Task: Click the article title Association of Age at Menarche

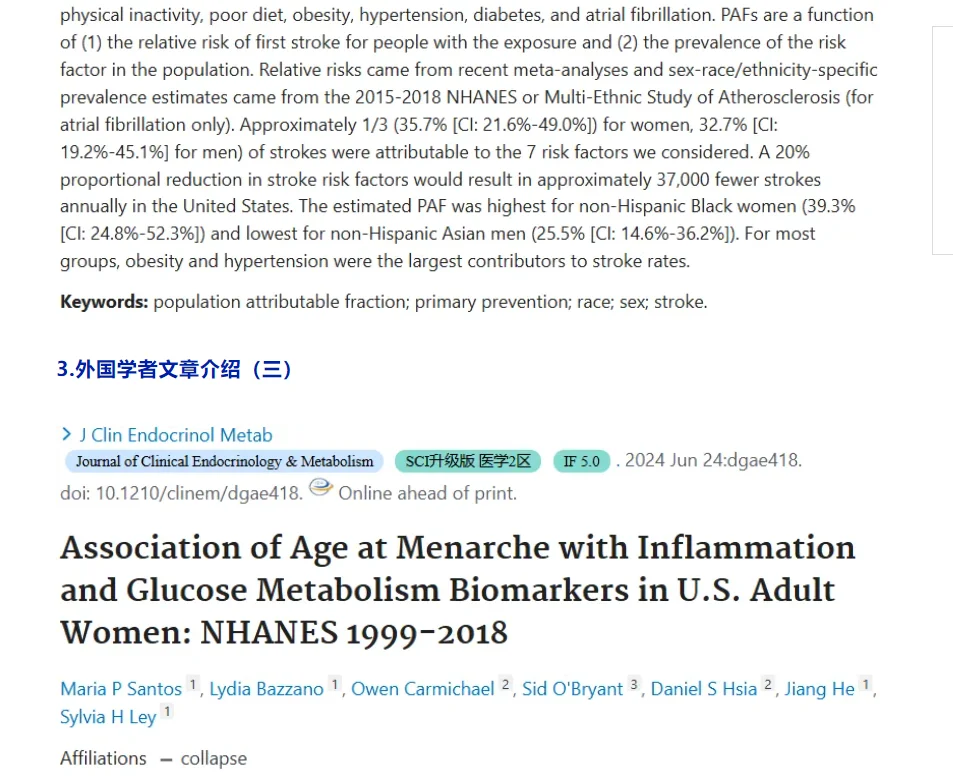Action: click(458, 590)
